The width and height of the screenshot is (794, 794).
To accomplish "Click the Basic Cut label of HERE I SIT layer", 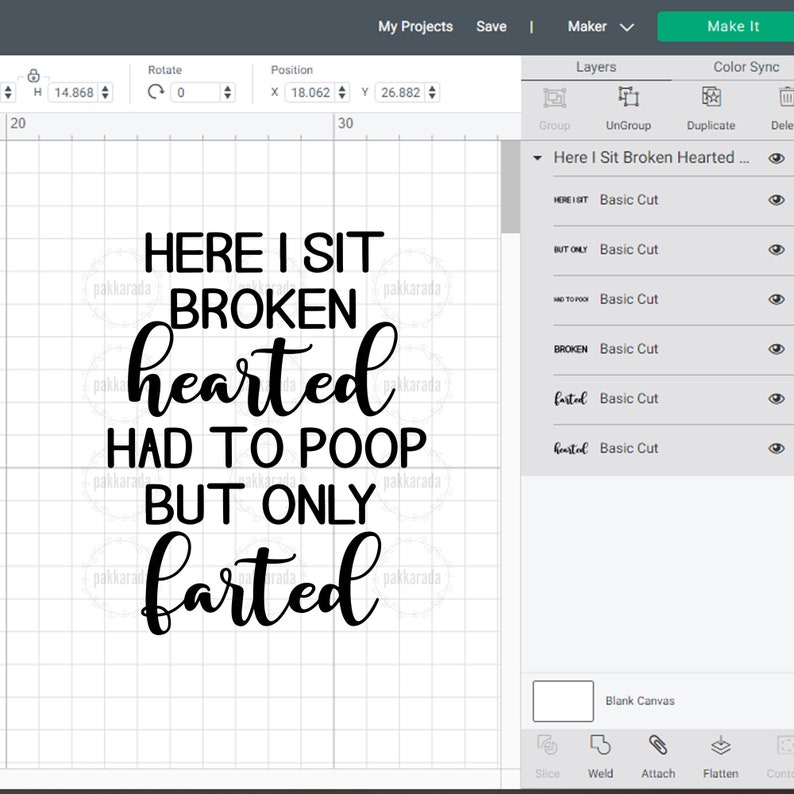I will pos(629,200).
